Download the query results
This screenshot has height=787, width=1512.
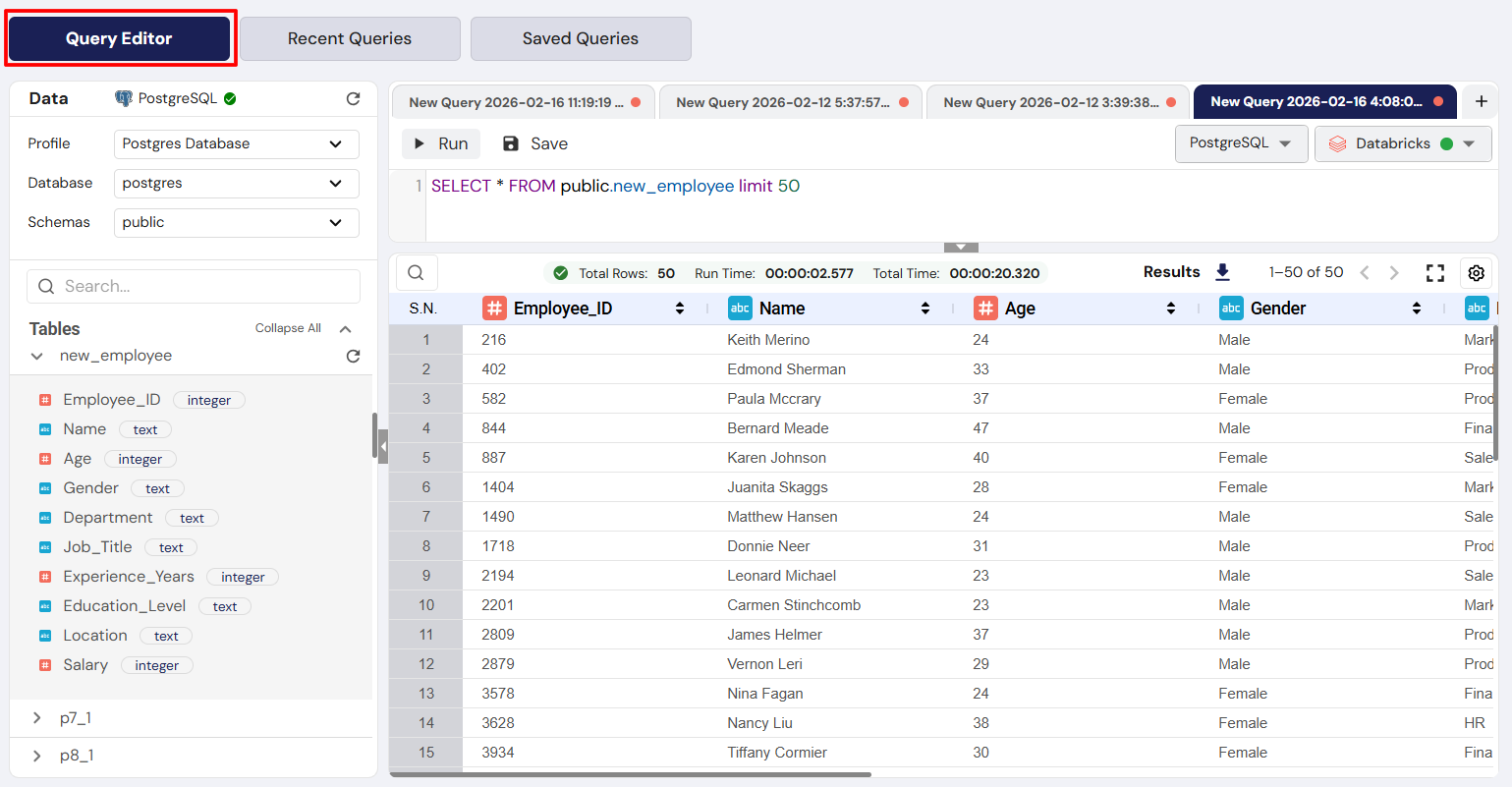(1222, 272)
